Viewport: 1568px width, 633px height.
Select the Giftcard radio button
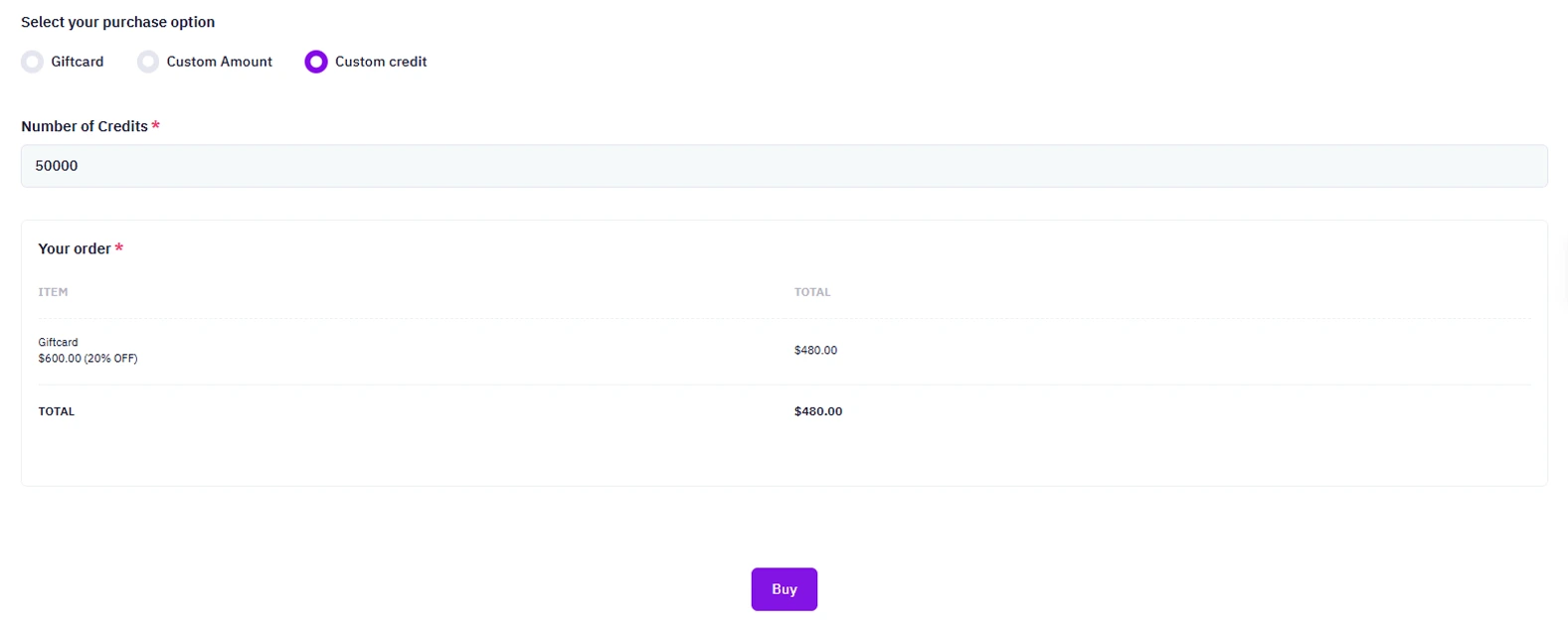click(33, 62)
